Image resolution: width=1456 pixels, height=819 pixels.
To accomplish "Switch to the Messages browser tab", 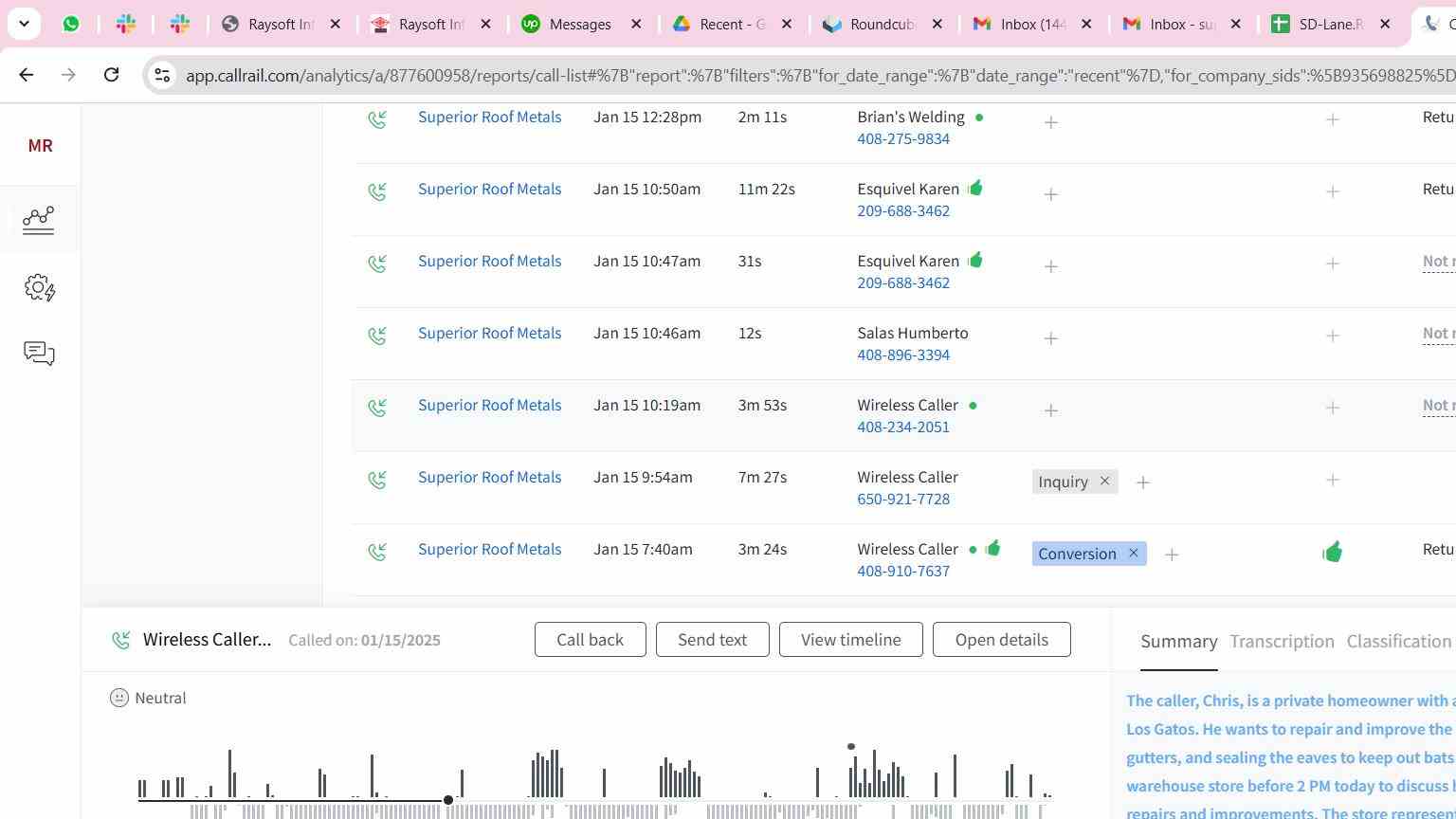I will pyautogui.click(x=581, y=24).
